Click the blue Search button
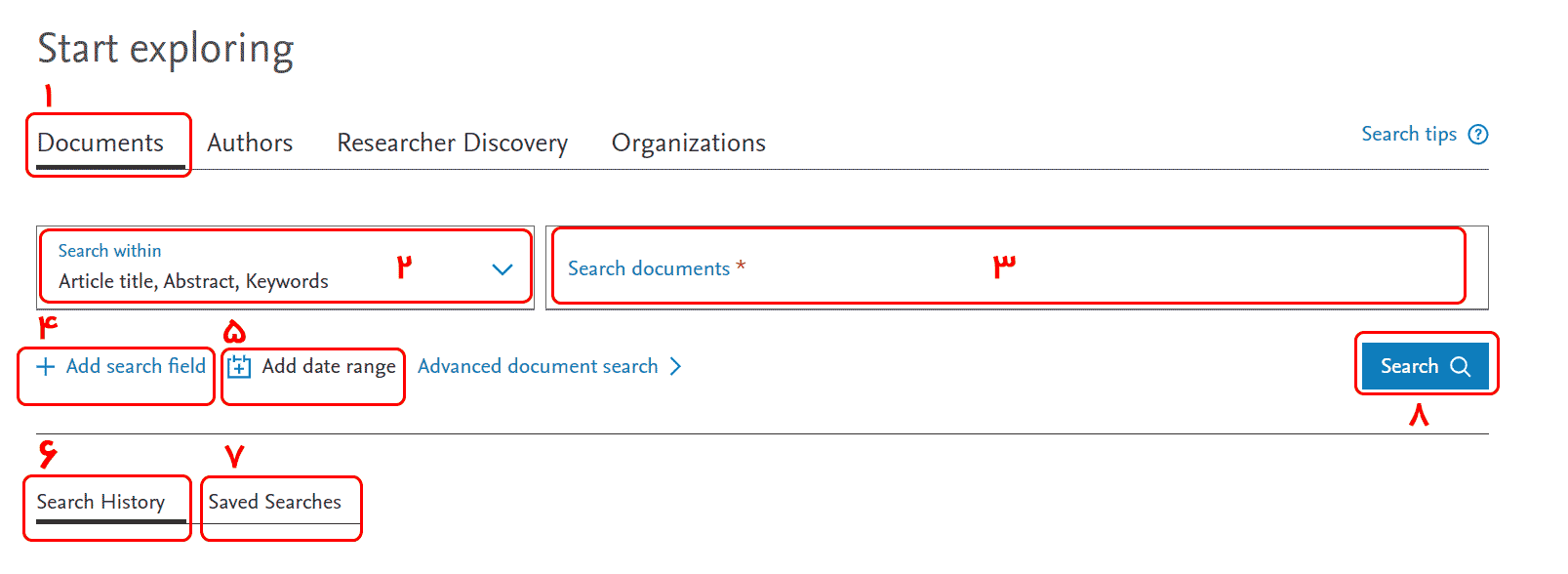The image size is (1568, 574). tap(1426, 366)
